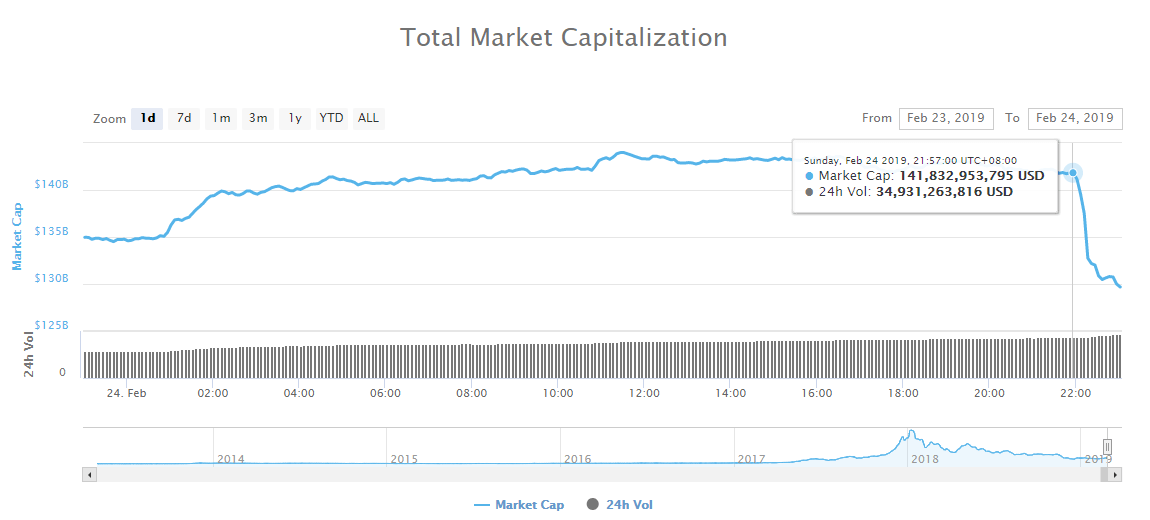
Task: Click the 2018 peak in the navigator
Action: (911, 434)
